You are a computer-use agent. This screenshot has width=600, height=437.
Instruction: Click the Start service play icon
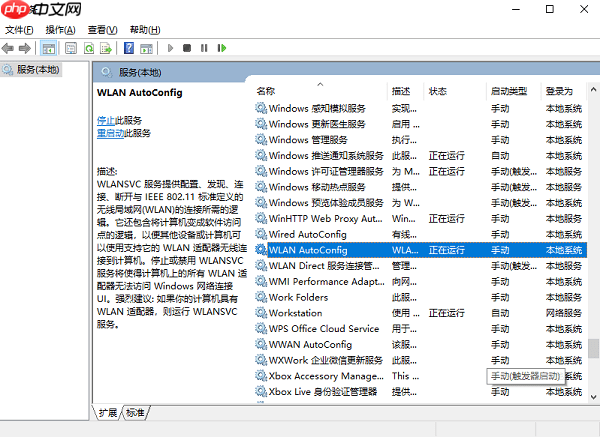coord(170,48)
